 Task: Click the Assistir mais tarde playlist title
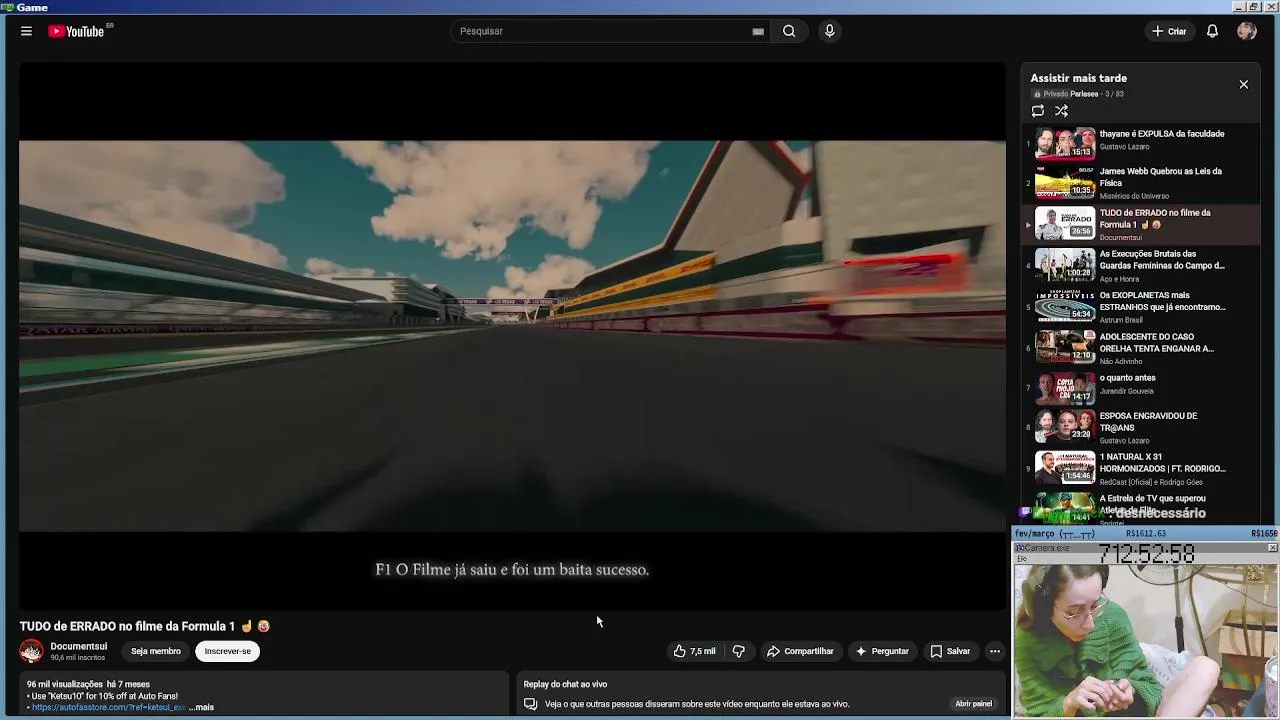point(1078,78)
